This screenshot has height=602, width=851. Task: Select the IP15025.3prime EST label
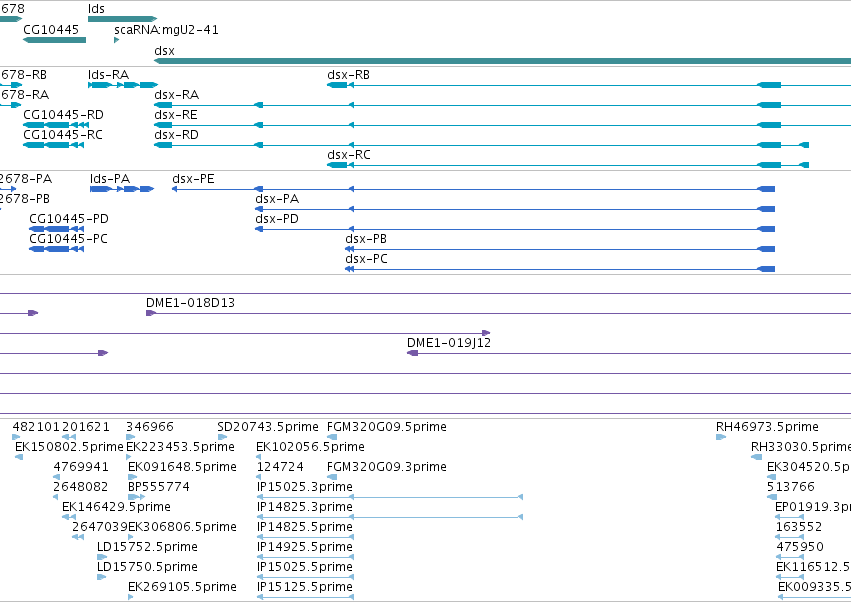click(x=304, y=487)
